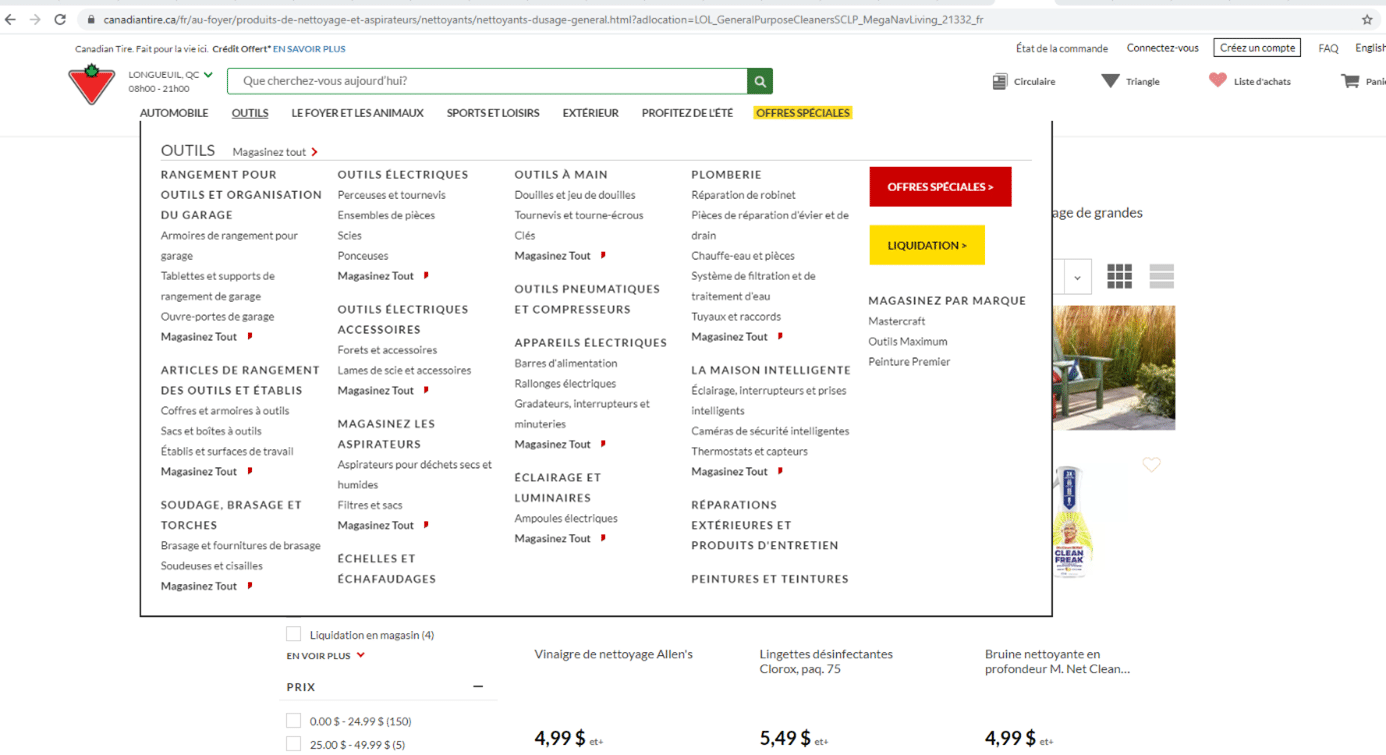Viewport: 1386px width, 755px height.
Task: Open Coffres et armoires à outils
Action: pyautogui.click(x=225, y=411)
